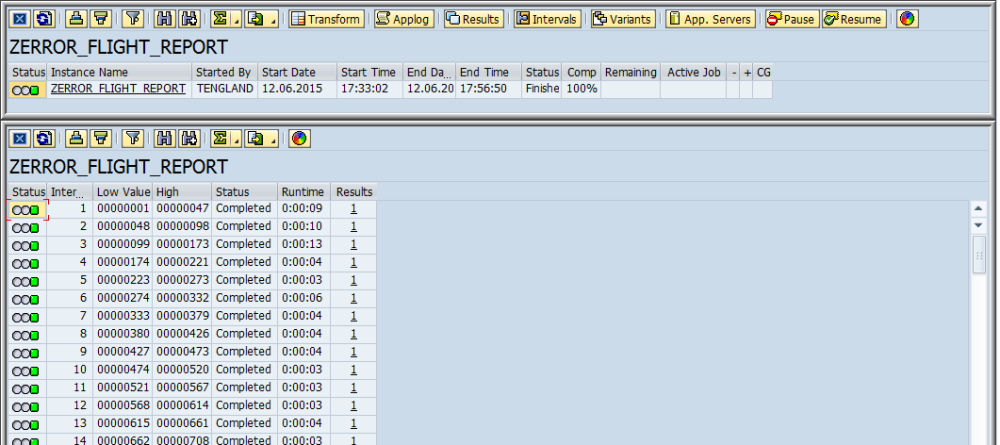Open the sigma total dropdown arrow in the lower toolbar
1000x445 pixels.
237,138
